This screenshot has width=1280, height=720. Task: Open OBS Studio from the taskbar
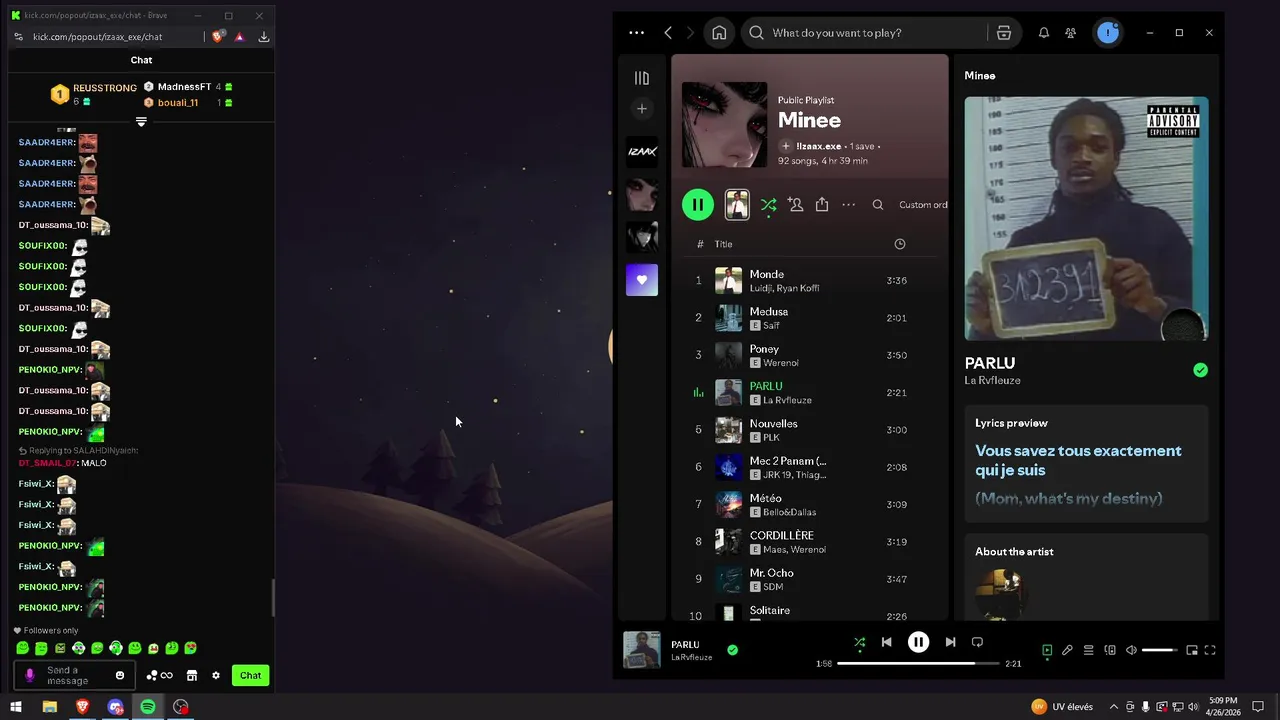pos(181,707)
